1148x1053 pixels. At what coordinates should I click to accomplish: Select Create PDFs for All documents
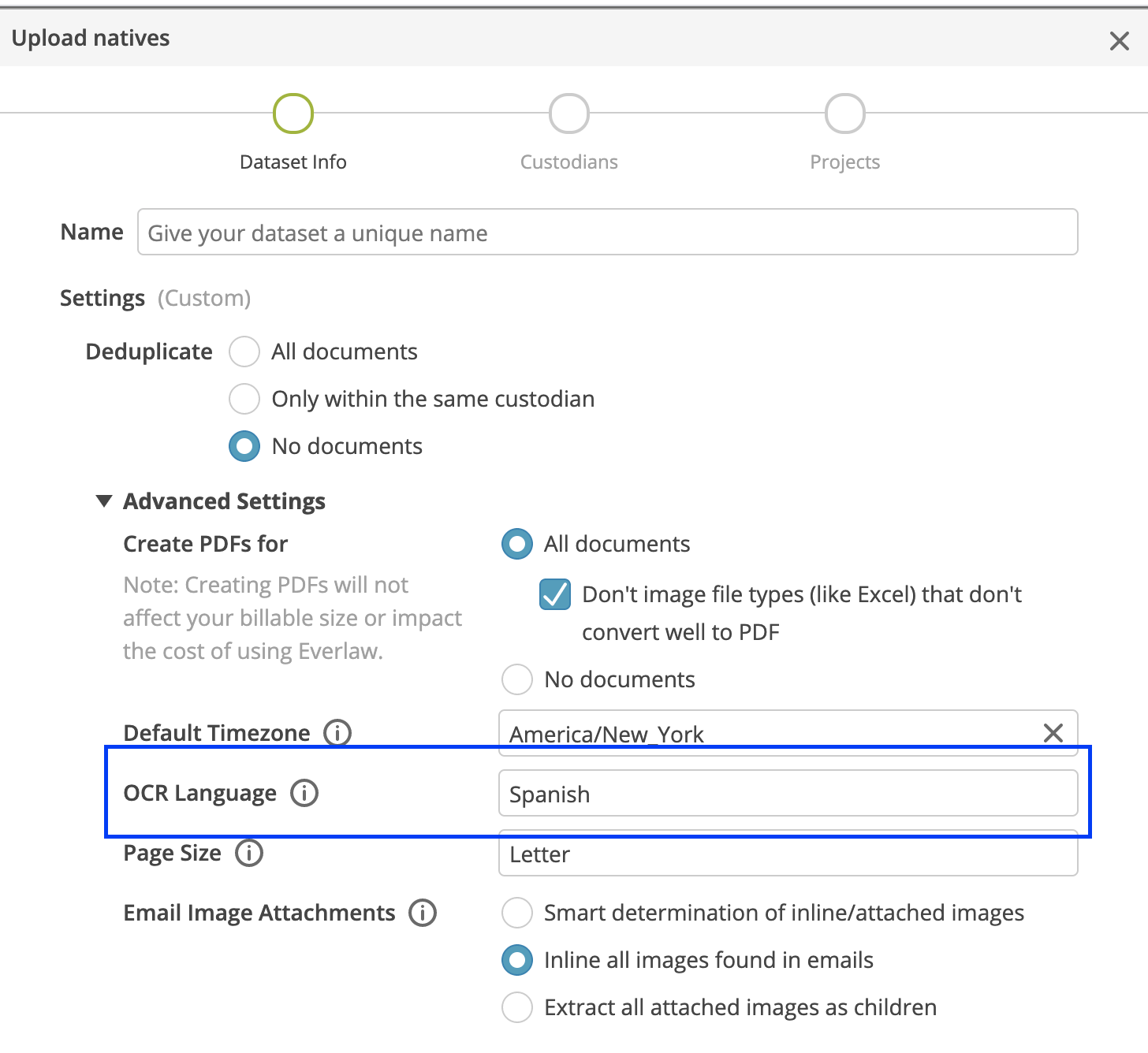click(517, 544)
